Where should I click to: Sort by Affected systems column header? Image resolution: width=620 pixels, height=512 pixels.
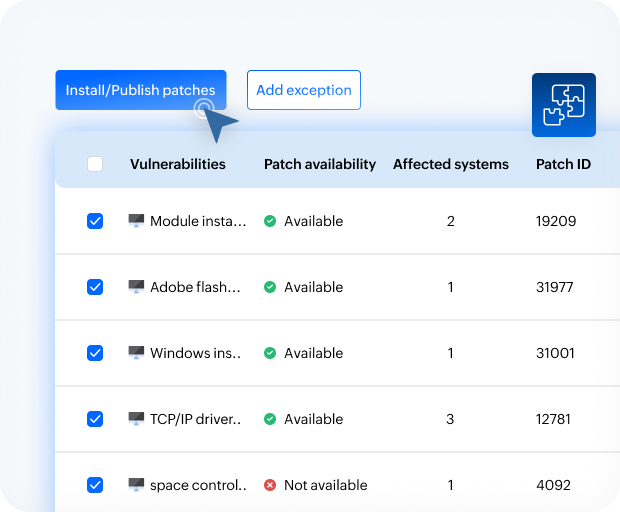pyautogui.click(x=451, y=164)
